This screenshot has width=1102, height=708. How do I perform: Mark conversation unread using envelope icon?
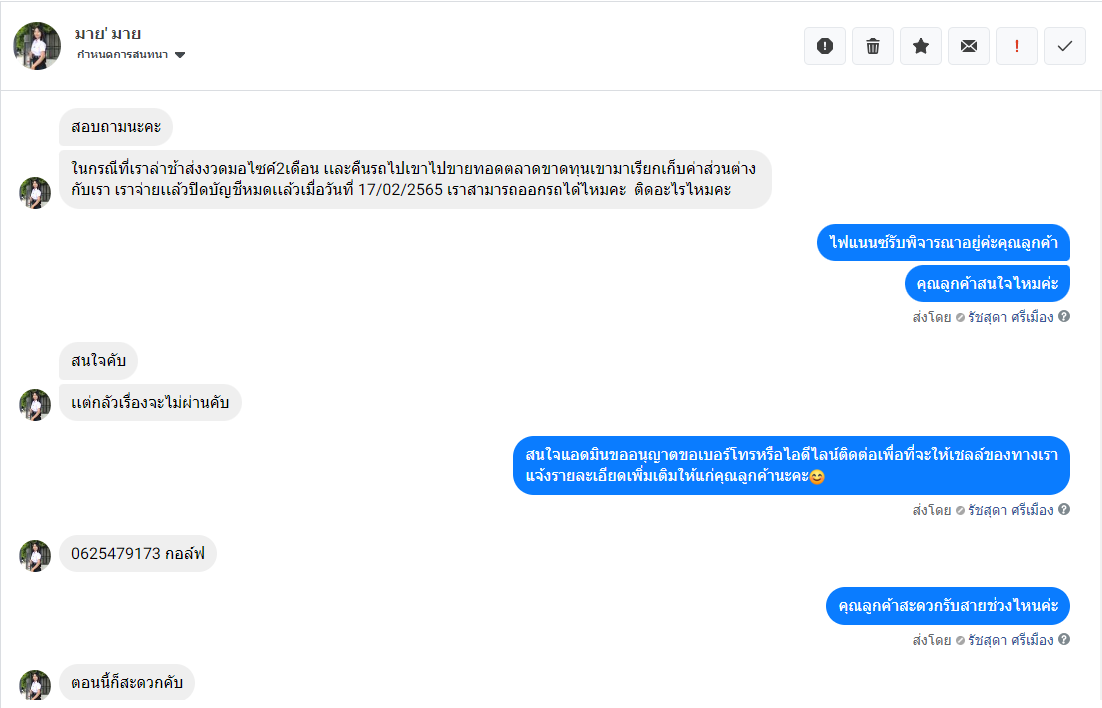click(x=969, y=46)
